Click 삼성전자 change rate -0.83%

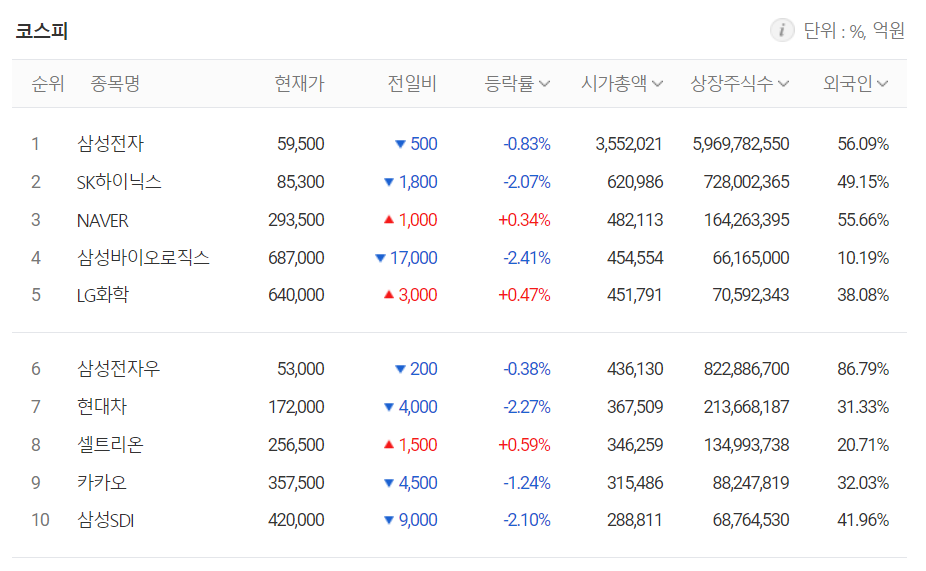527,143
